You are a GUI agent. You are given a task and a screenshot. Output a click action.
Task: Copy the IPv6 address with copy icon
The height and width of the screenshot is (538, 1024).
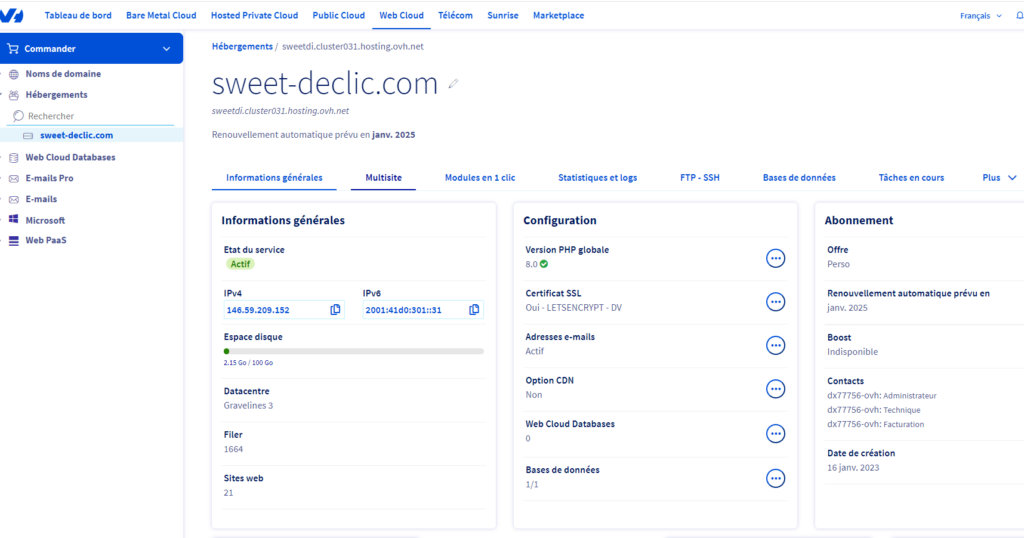tap(474, 310)
